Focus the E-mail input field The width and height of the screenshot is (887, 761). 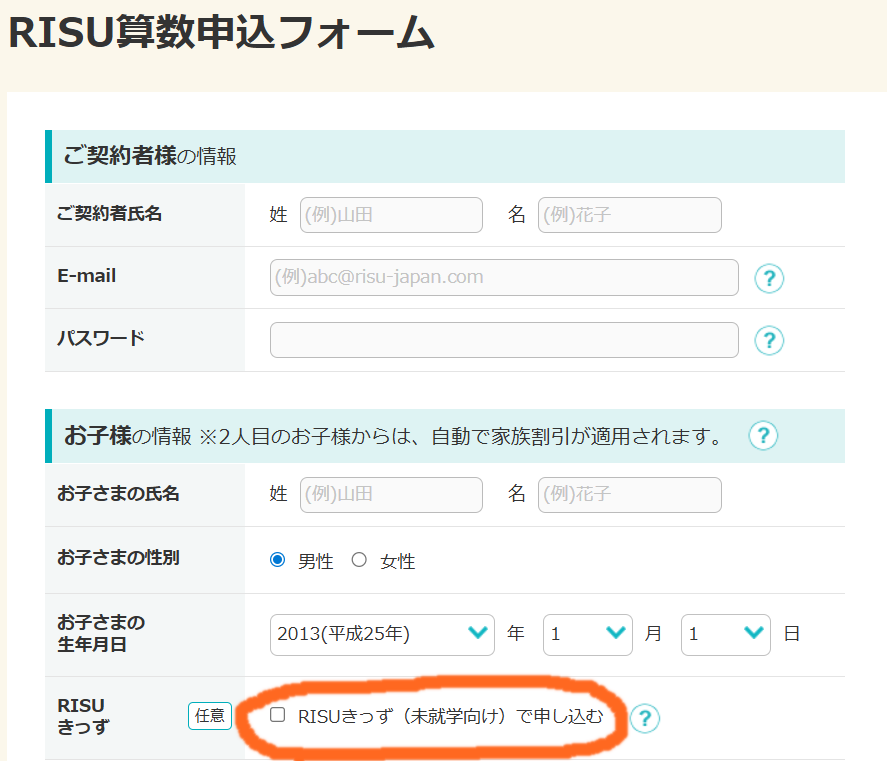click(x=504, y=278)
